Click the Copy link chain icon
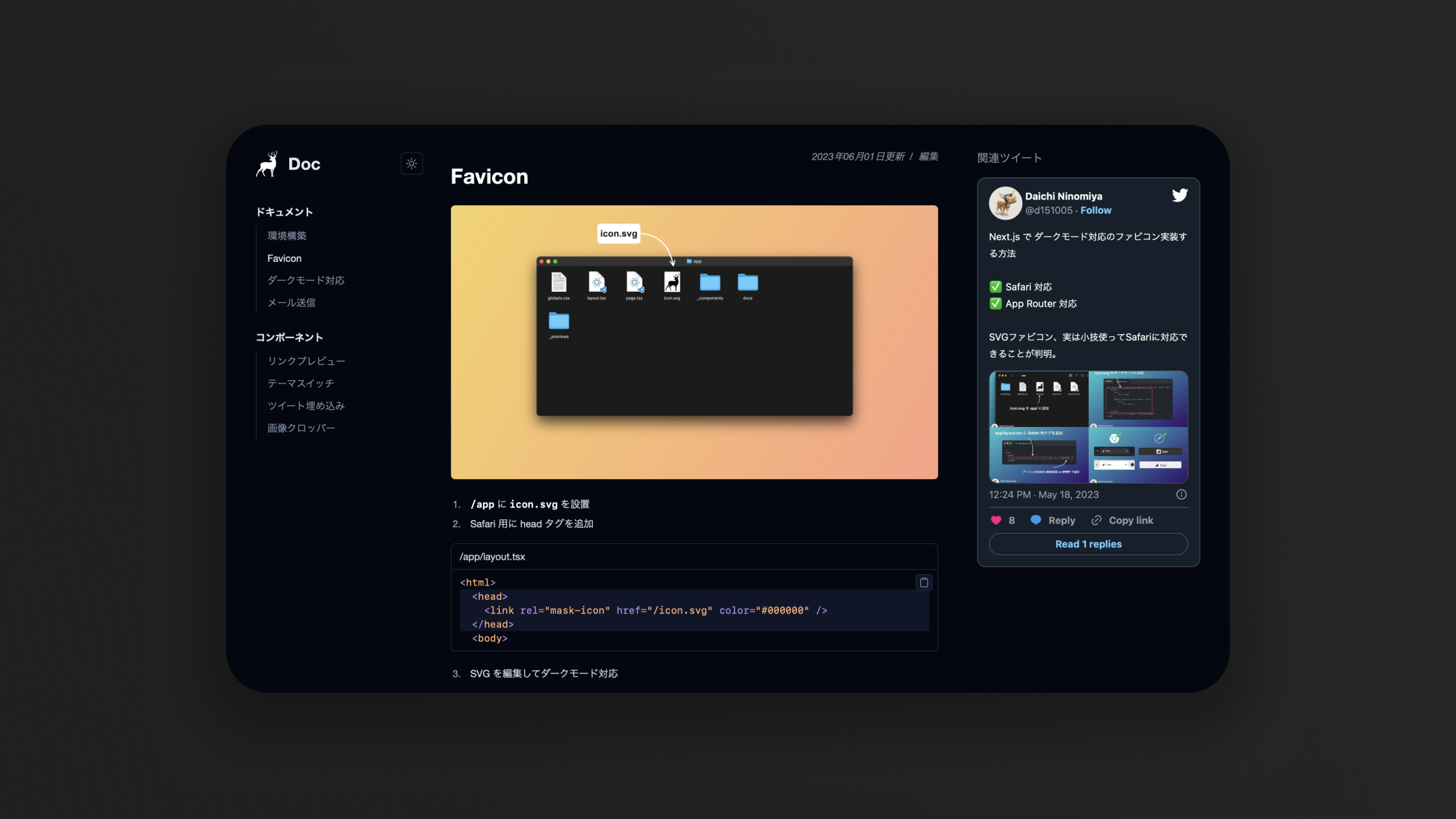 (x=1097, y=520)
